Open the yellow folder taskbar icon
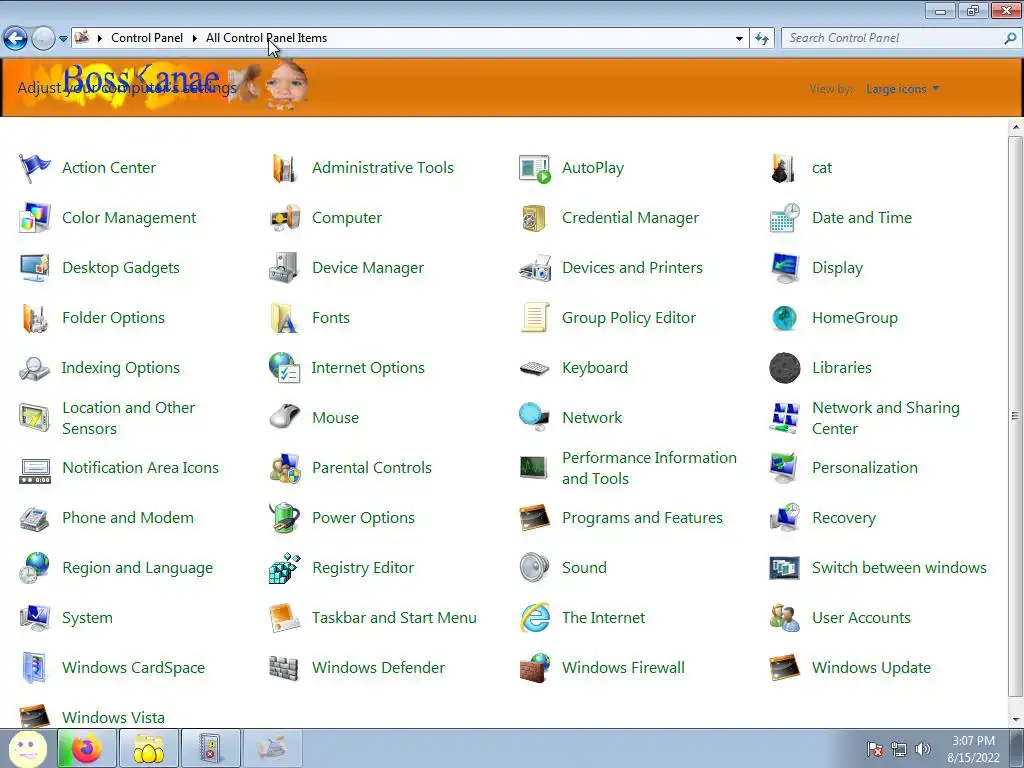The height and width of the screenshot is (768, 1024). 148,748
